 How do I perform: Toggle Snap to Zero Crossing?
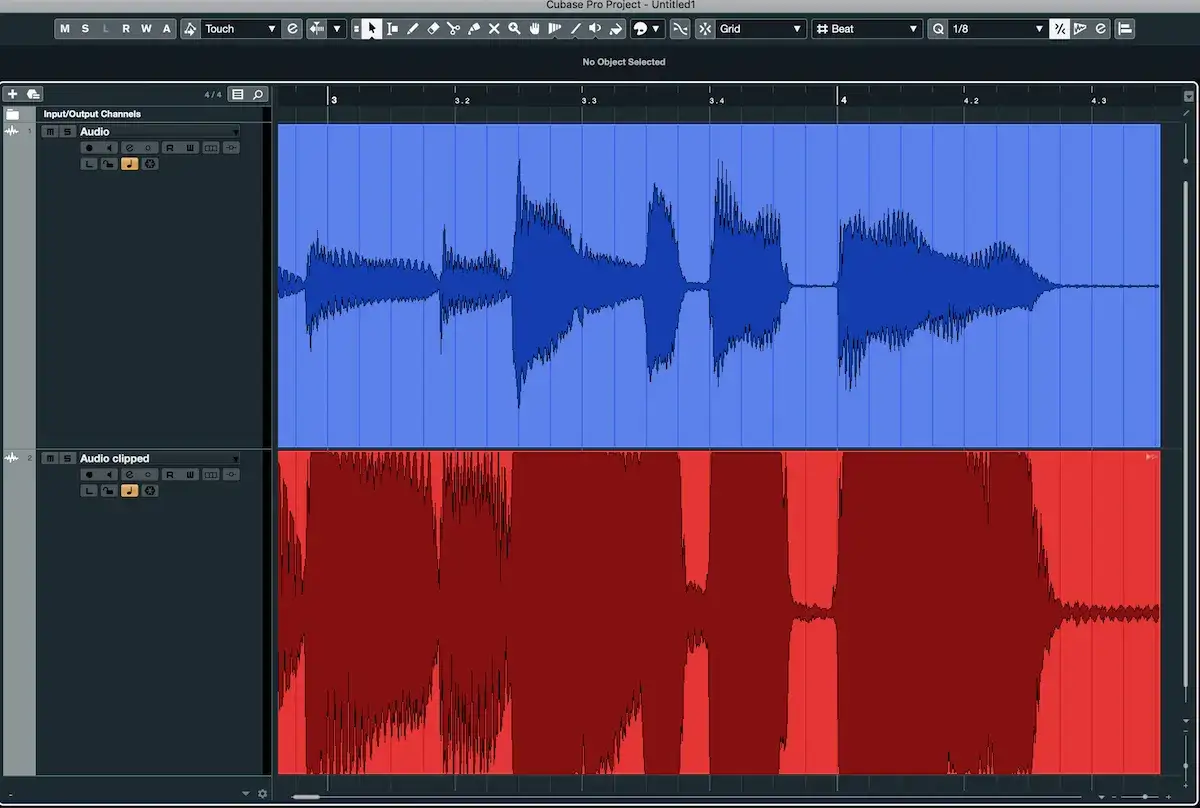tap(679, 29)
